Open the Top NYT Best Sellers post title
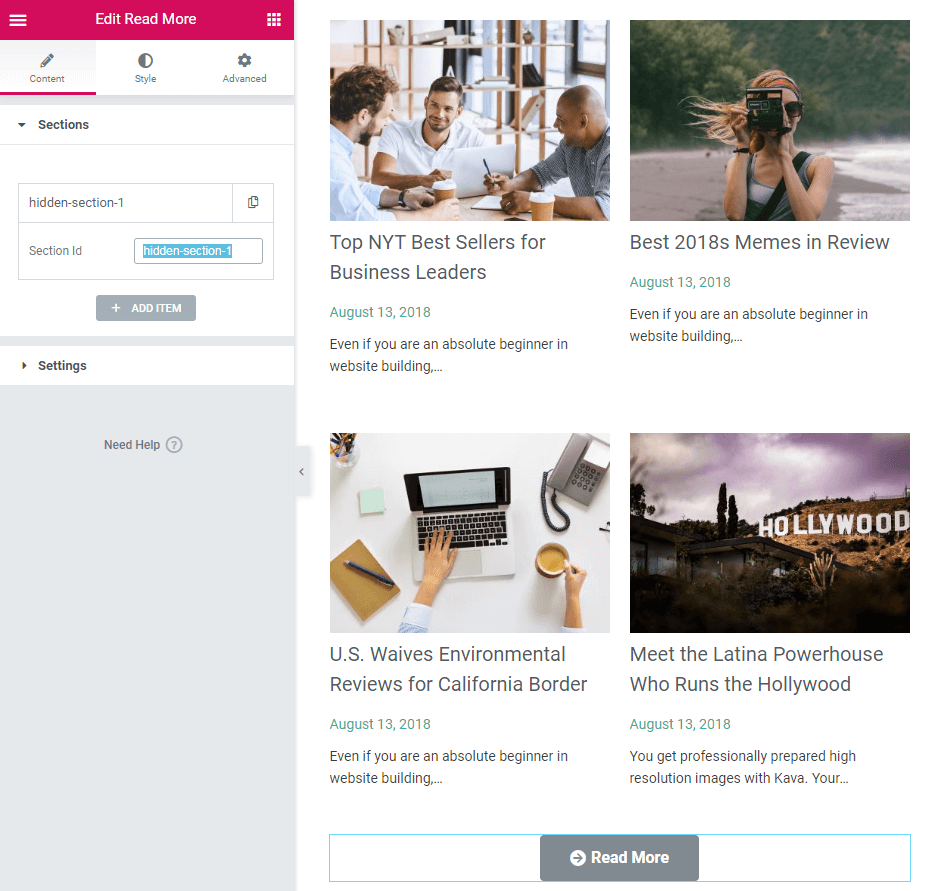925x891 pixels. tap(437, 257)
